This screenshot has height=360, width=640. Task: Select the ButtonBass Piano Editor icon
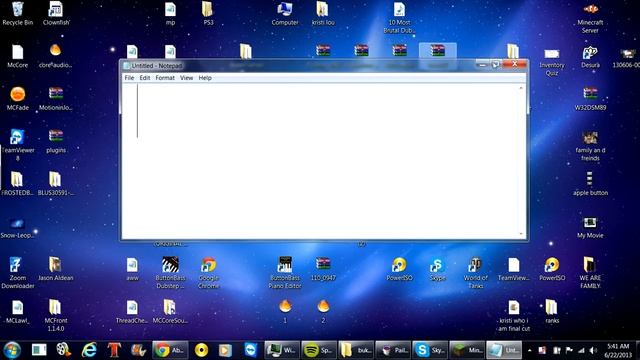285,273
